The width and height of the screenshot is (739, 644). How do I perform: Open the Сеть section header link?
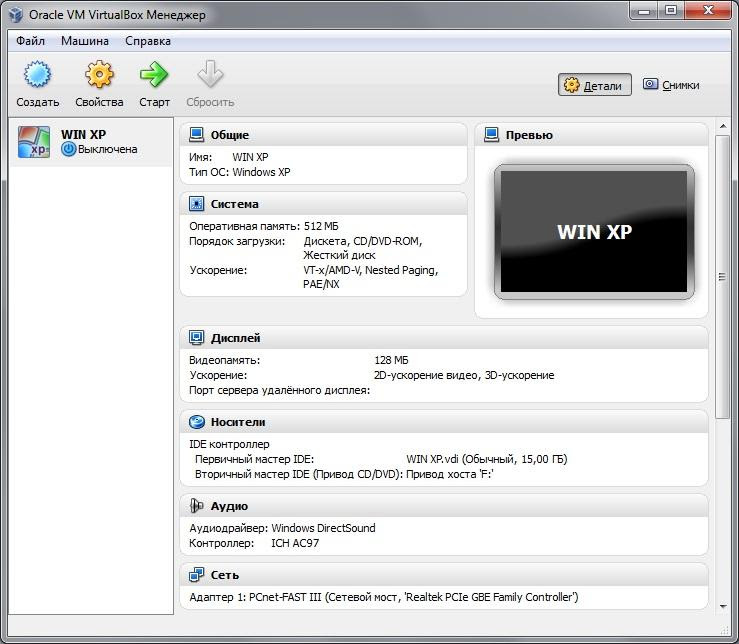(x=225, y=575)
